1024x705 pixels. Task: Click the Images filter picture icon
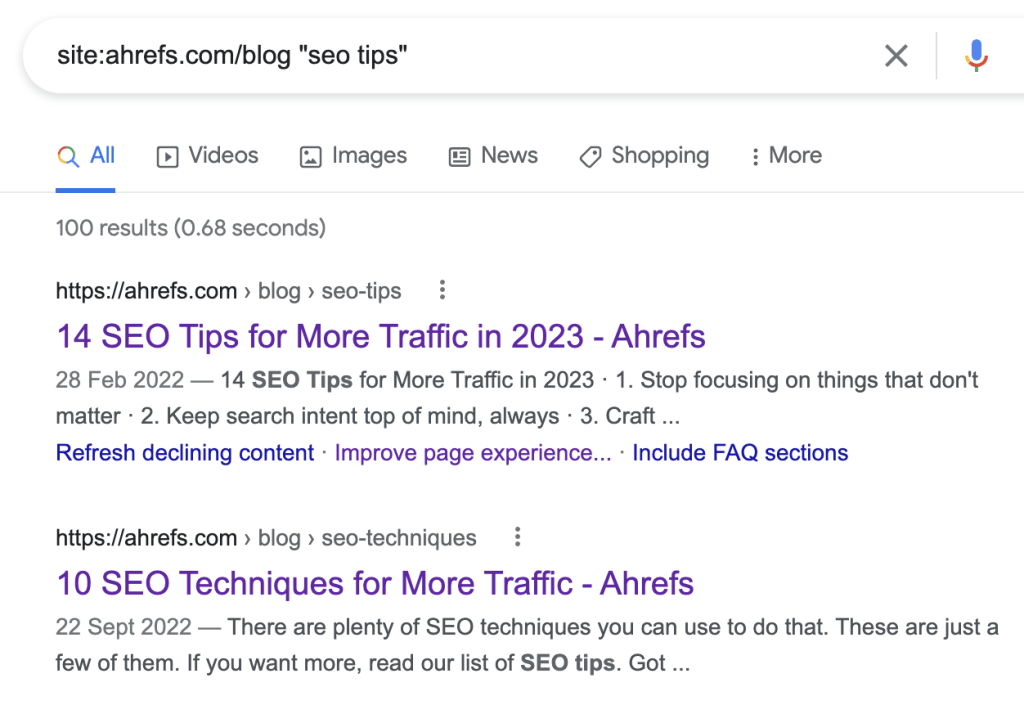(313, 156)
